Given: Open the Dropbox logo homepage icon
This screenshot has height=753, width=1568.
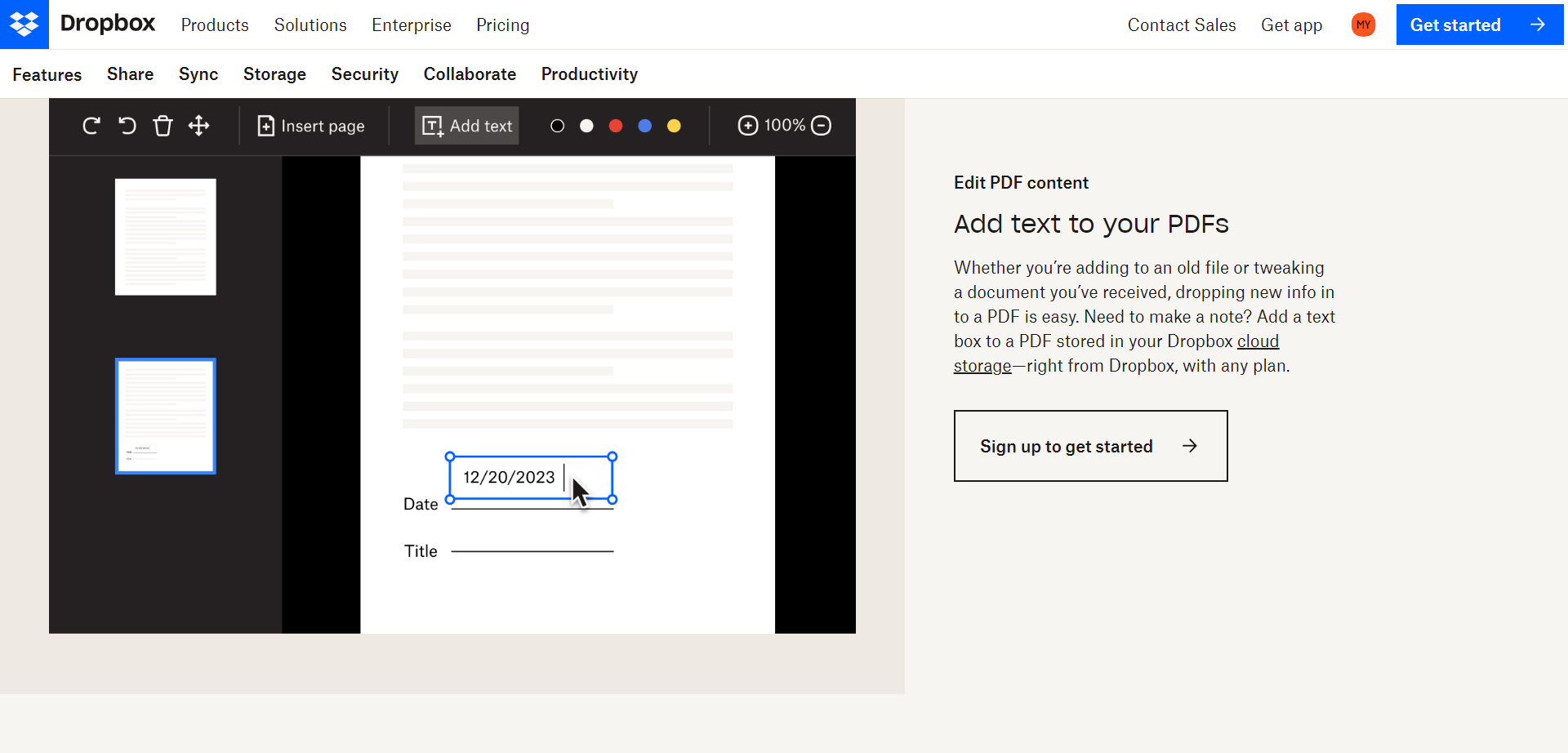Looking at the screenshot, I should click(24, 25).
